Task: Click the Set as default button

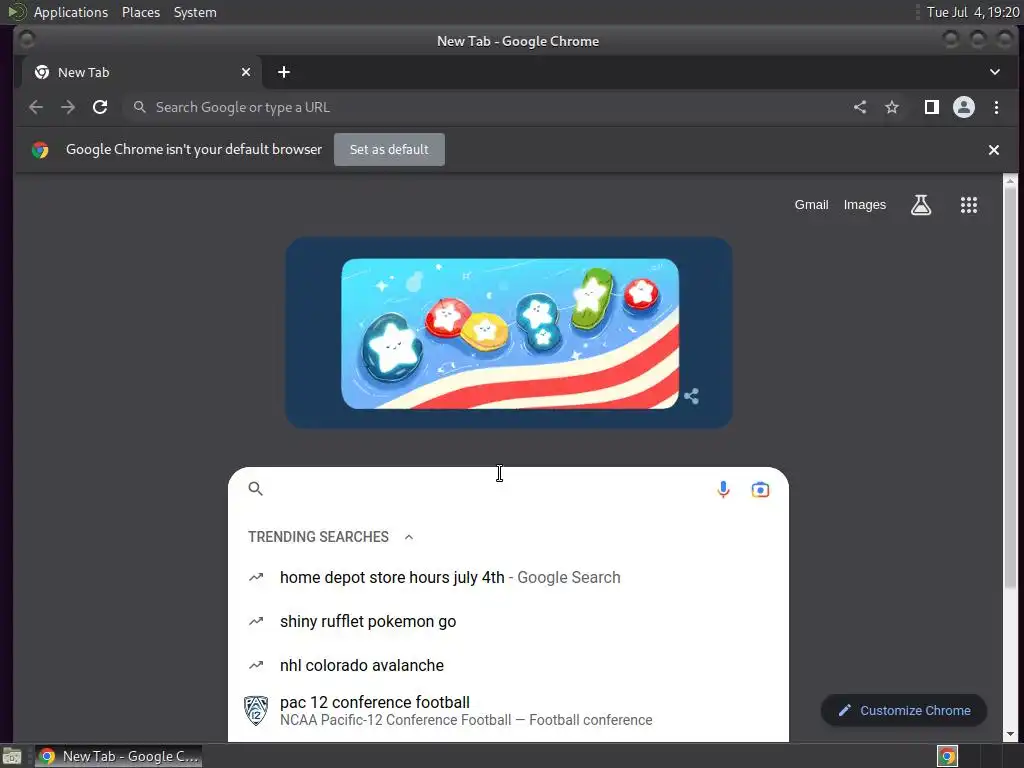Action: point(389,150)
